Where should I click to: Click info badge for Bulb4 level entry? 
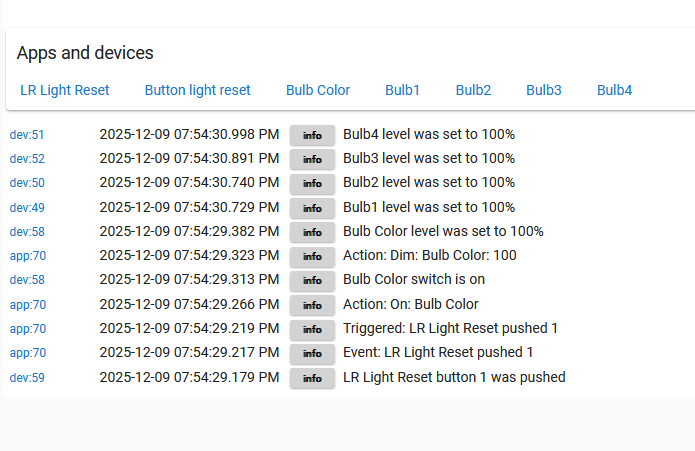coord(312,135)
